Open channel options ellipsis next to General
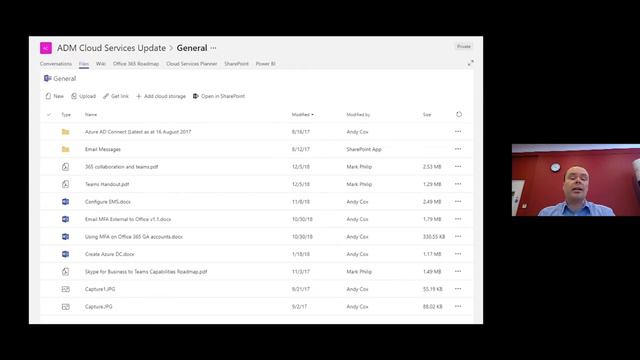This screenshot has height=360, width=640. [213, 48]
